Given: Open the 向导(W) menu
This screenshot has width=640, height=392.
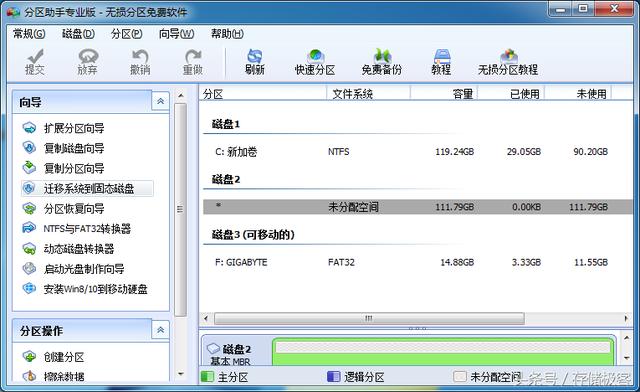Looking at the screenshot, I should (176, 34).
